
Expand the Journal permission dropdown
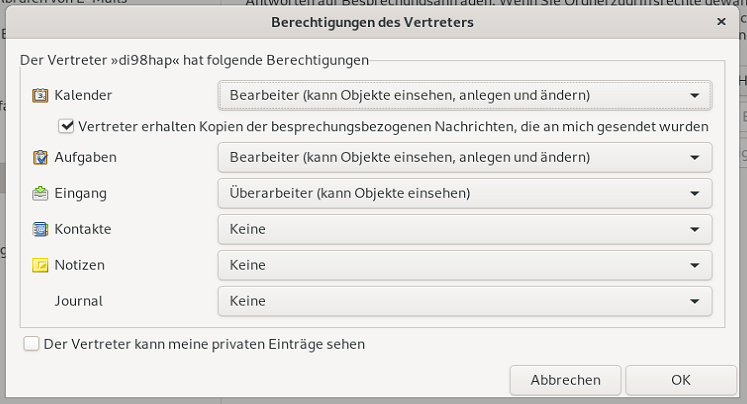pyautogui.click(x=464, y=301)
